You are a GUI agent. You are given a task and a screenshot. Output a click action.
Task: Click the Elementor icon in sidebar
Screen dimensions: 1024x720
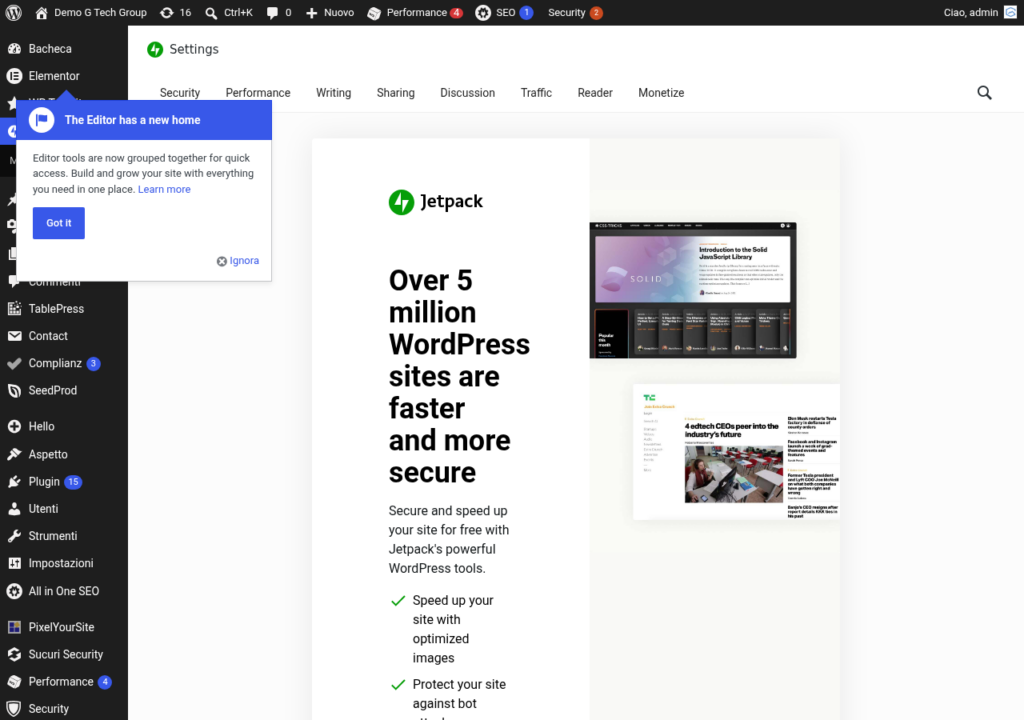[14, 76]
